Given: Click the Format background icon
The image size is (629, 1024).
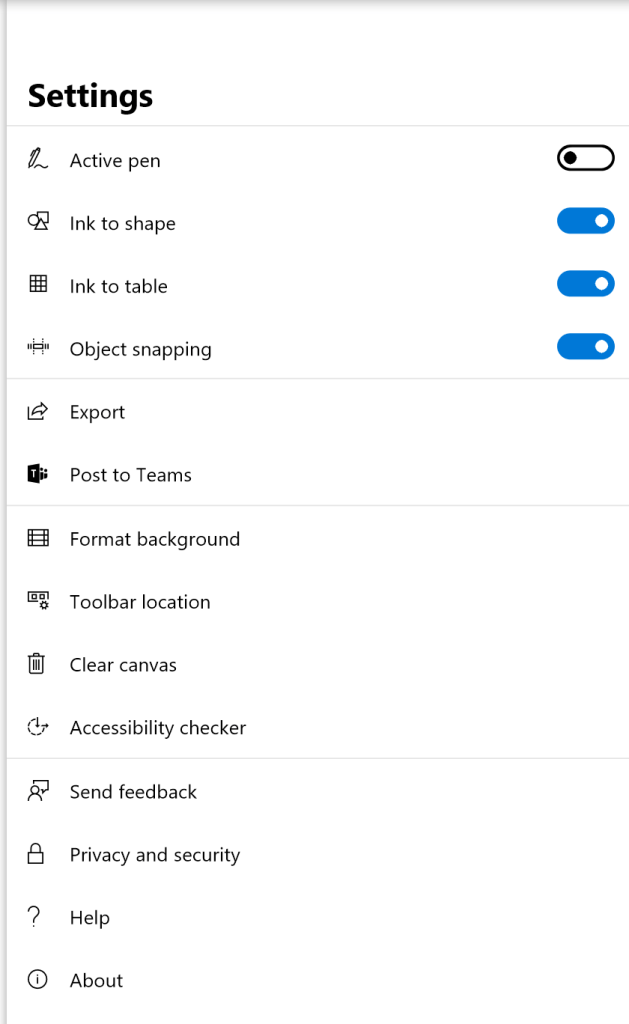Looking at the screenshot, I should pos(38,538).
